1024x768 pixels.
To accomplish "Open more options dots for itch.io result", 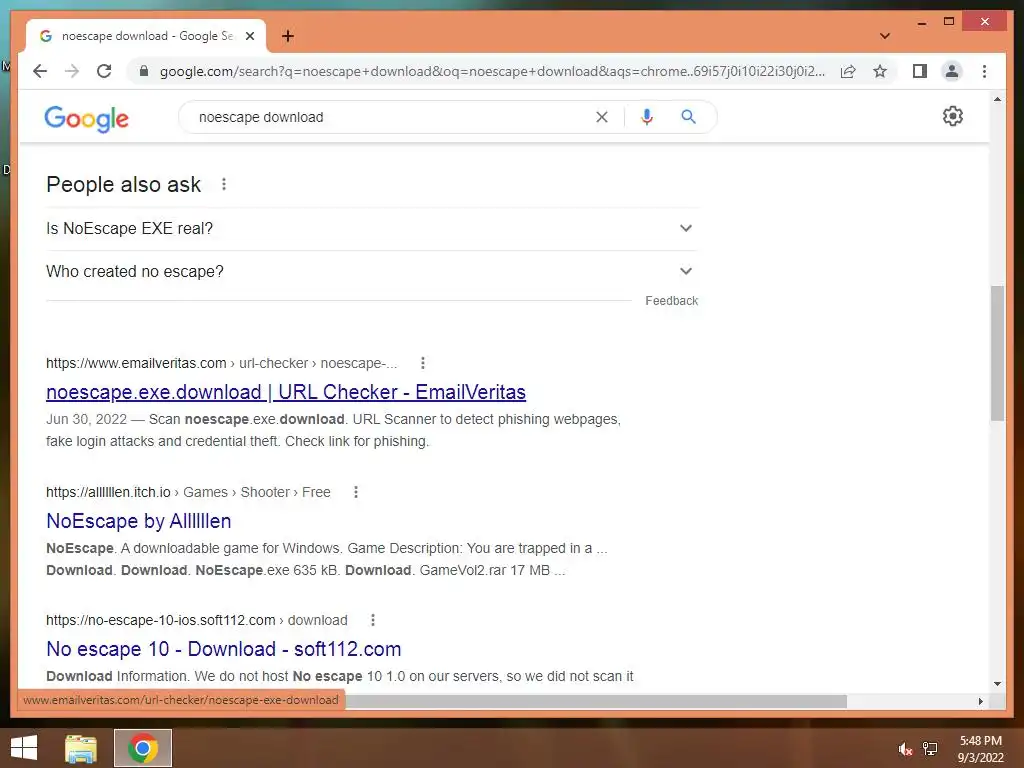I will pyautogui.click(x=356, y=492).
